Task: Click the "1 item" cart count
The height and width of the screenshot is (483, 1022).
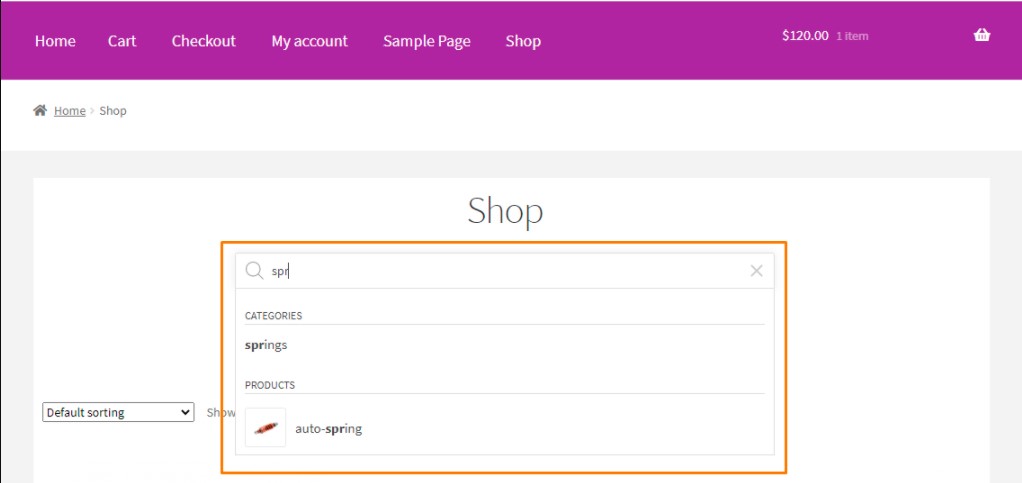Action: coord(852,36)
